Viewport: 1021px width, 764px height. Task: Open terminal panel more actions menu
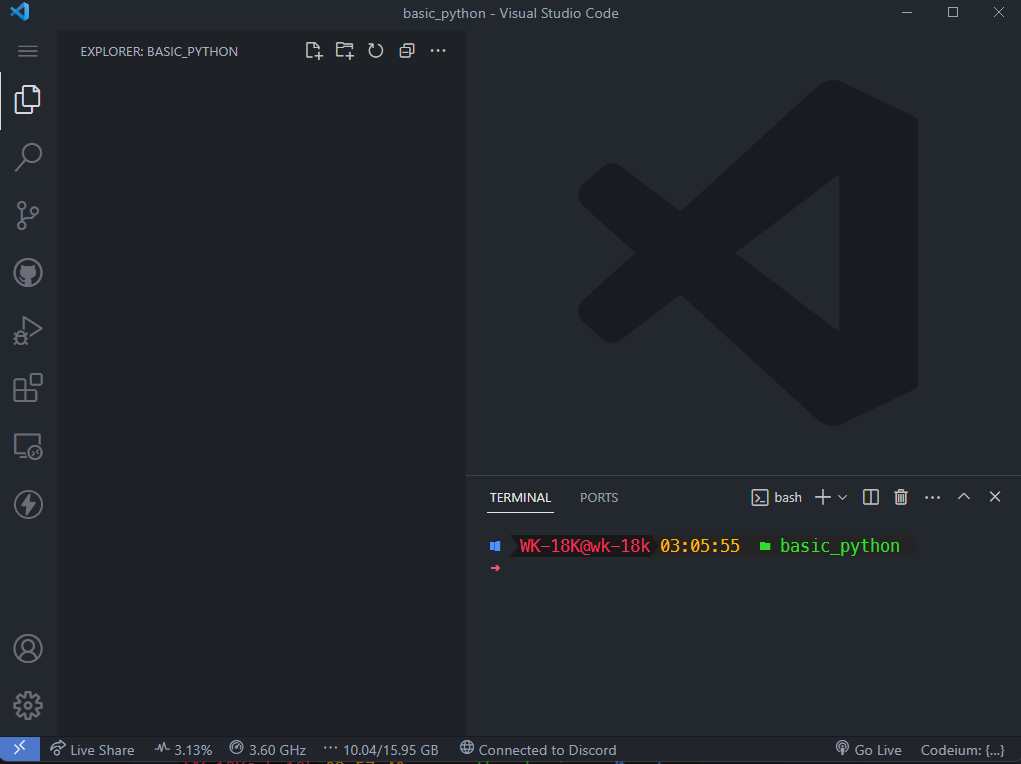click(x=932, y=498)
